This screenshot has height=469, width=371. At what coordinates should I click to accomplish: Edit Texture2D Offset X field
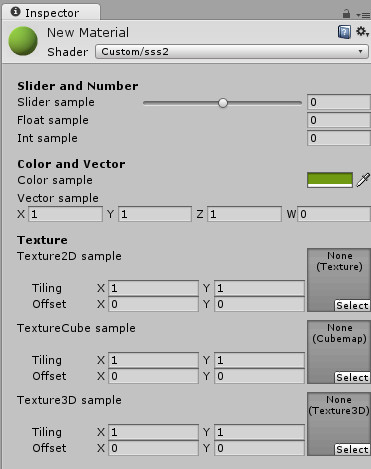[x=153, y=304]
